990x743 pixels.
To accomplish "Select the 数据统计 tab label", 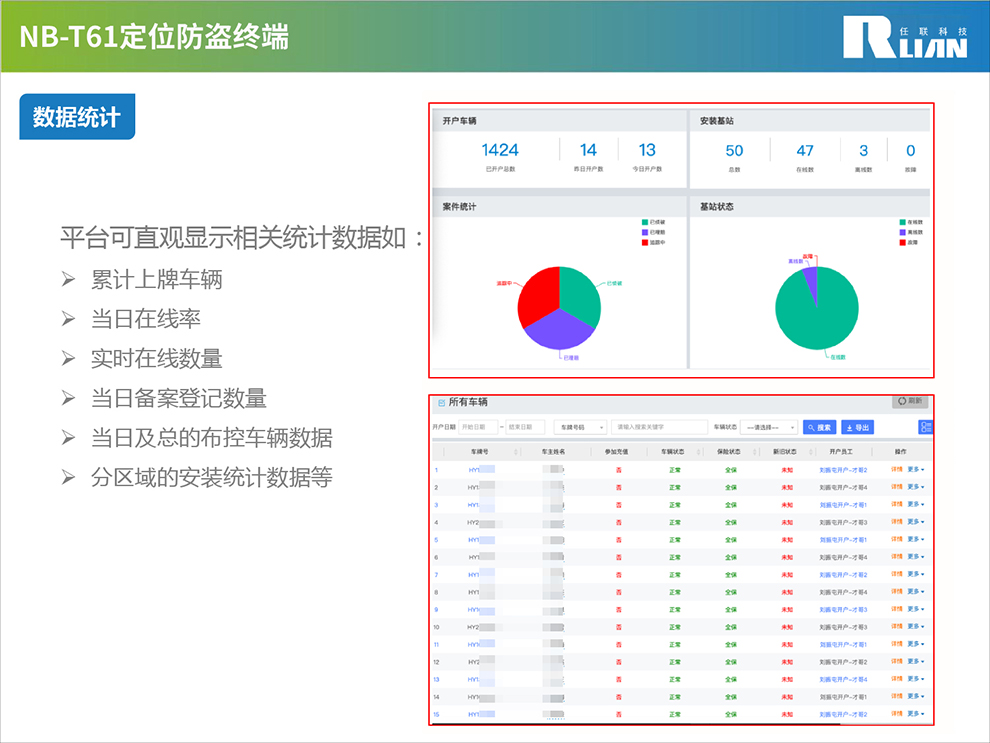I will click(77, 117).
